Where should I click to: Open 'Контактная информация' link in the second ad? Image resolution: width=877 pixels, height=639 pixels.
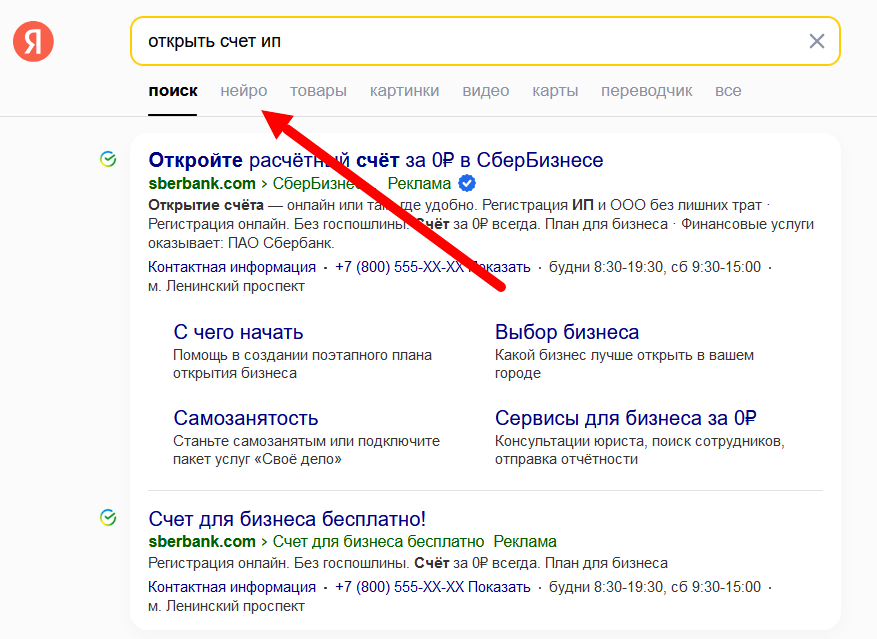pyautogui.click(x=232, y=587)
